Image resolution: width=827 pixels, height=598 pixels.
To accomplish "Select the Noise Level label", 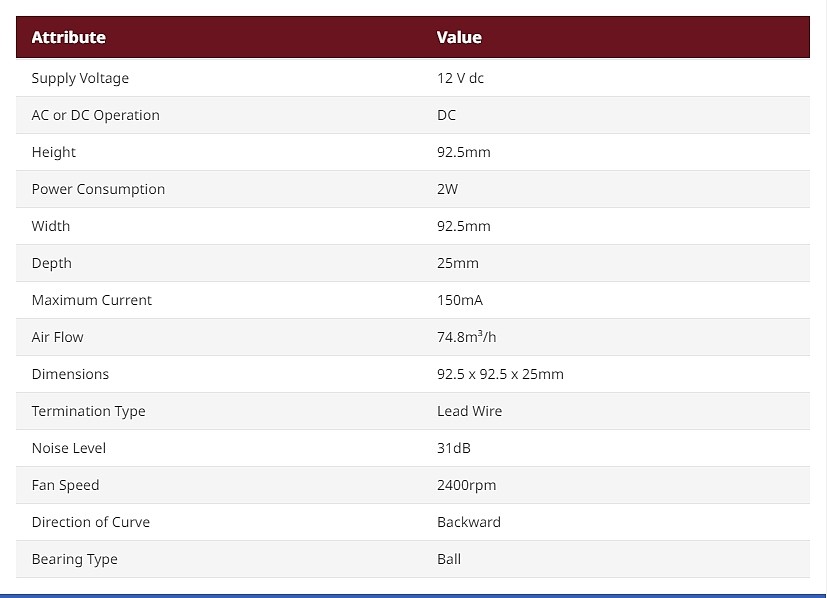I will pyautogui.click(x=69, y=448).
